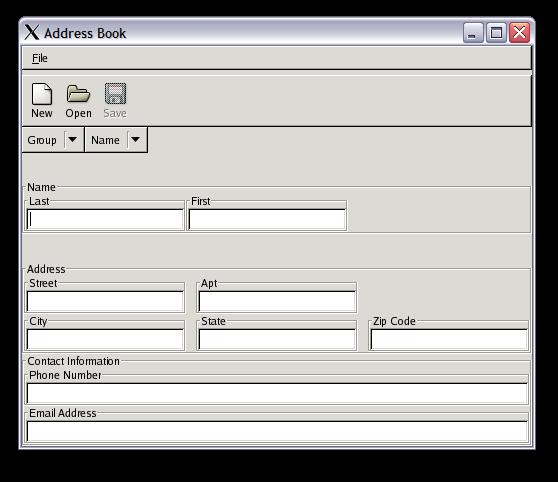
Task: Click the Email Address text field
Action: pos(277,431)
